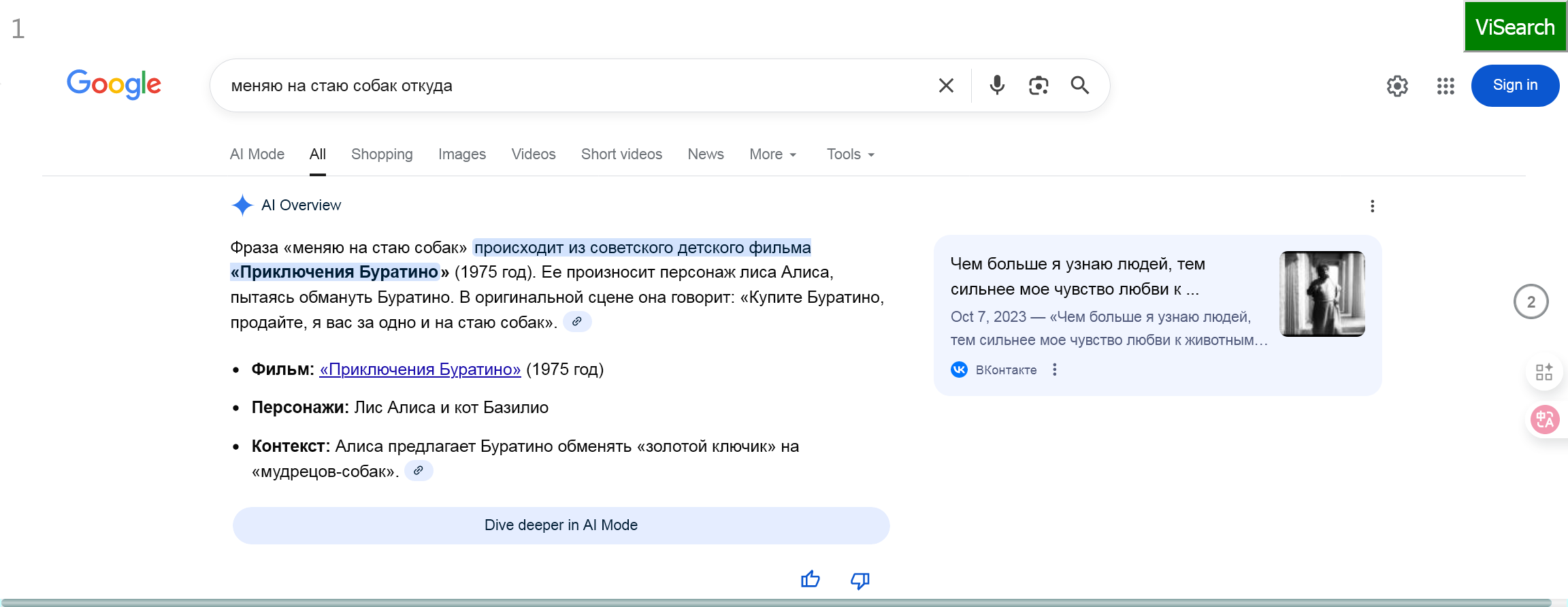Expand the Tools dropdown
This screenshot has width=1568, height=607.
[850, 154]
